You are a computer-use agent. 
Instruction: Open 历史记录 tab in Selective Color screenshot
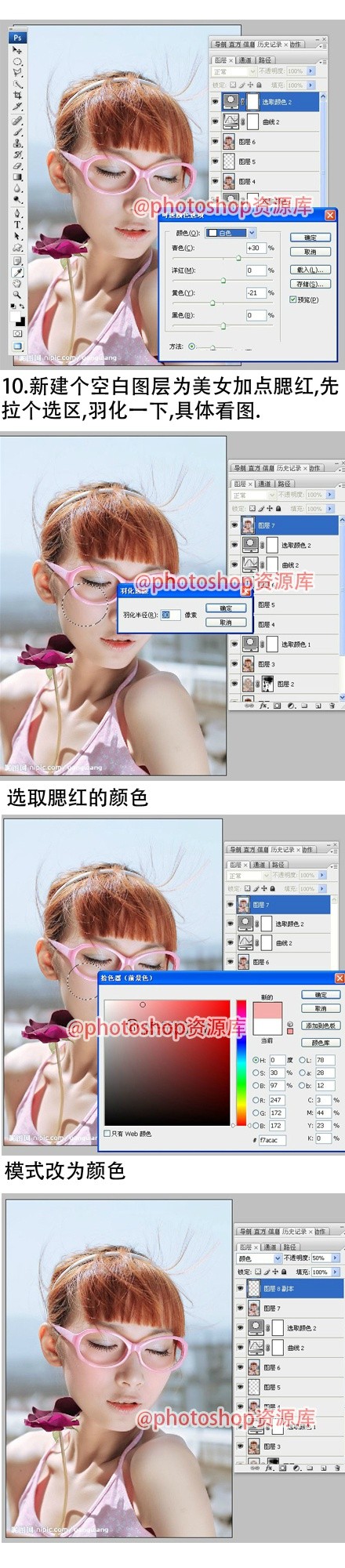pos(270,45)
